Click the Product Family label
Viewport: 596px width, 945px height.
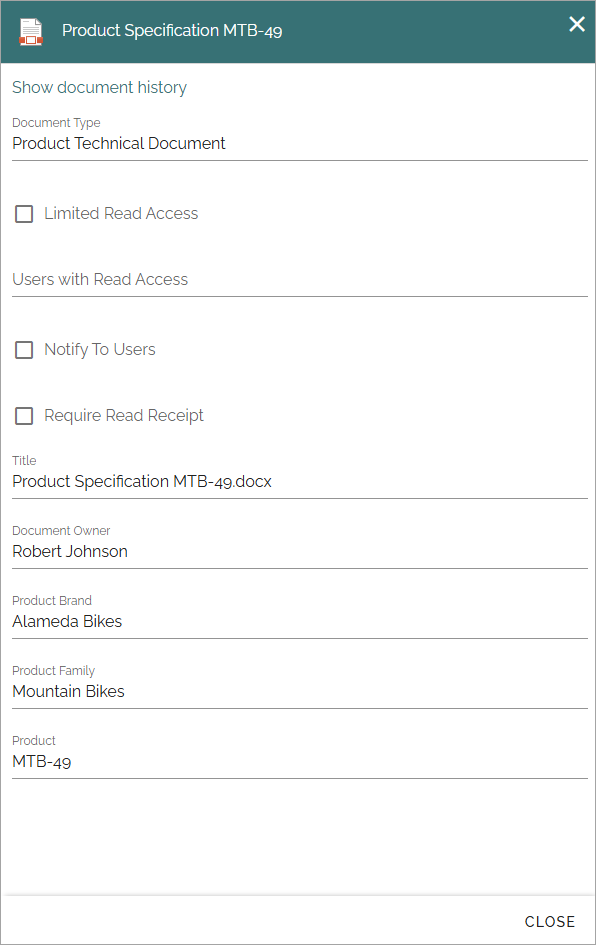coord(54,671)
